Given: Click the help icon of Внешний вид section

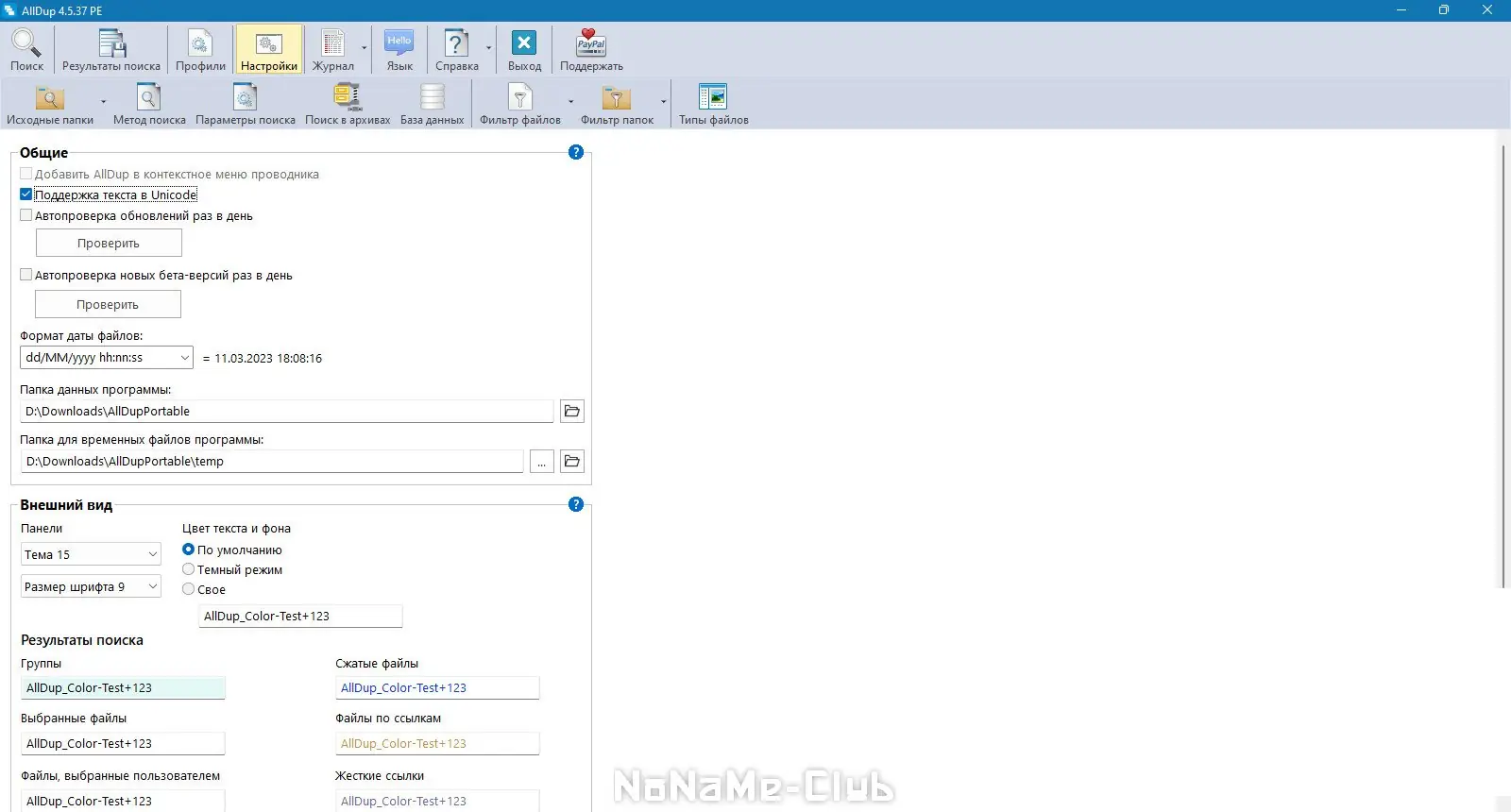Looking at the screenshot, I should 576,504.
